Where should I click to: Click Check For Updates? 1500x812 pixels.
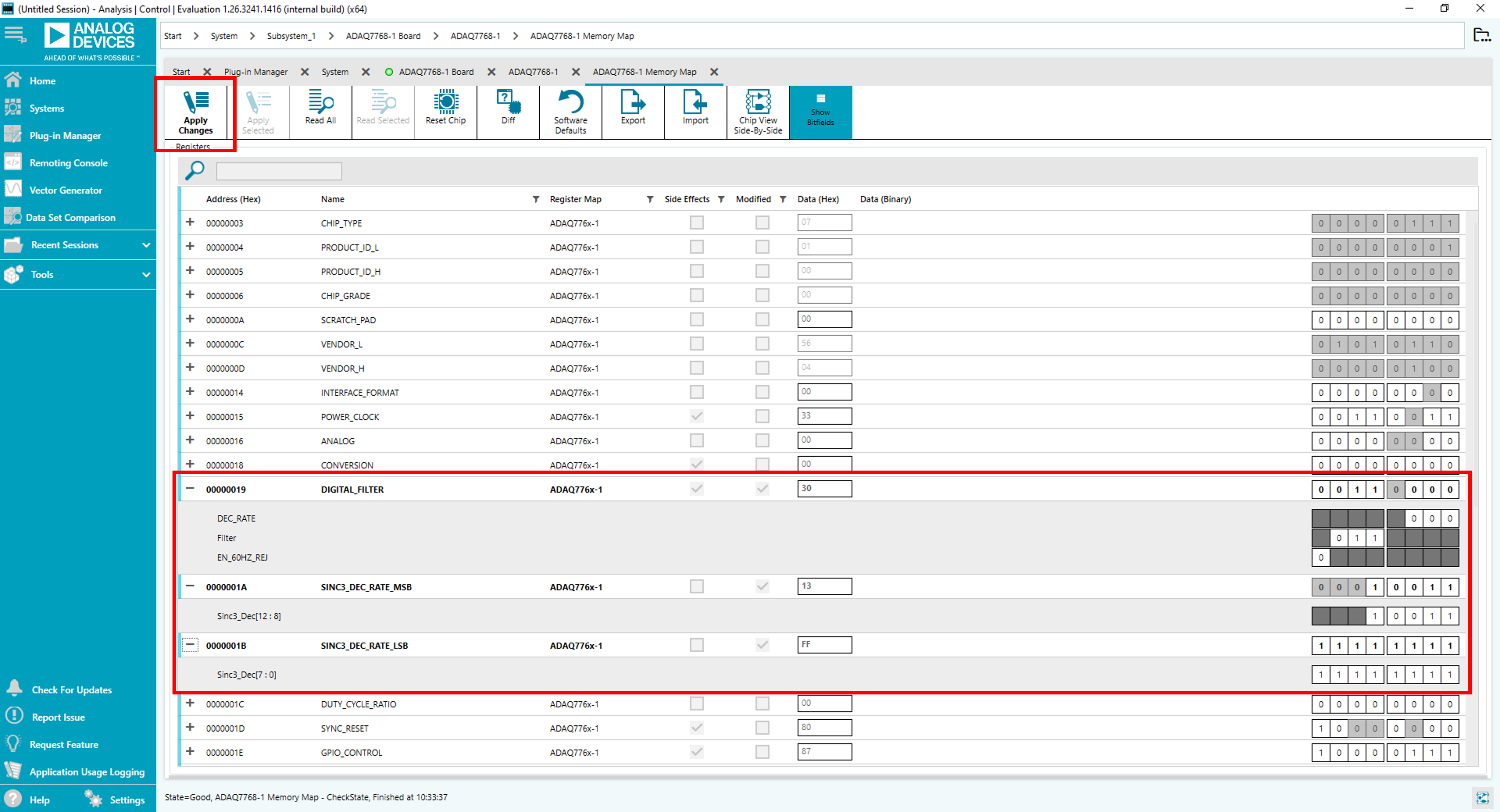71,689
